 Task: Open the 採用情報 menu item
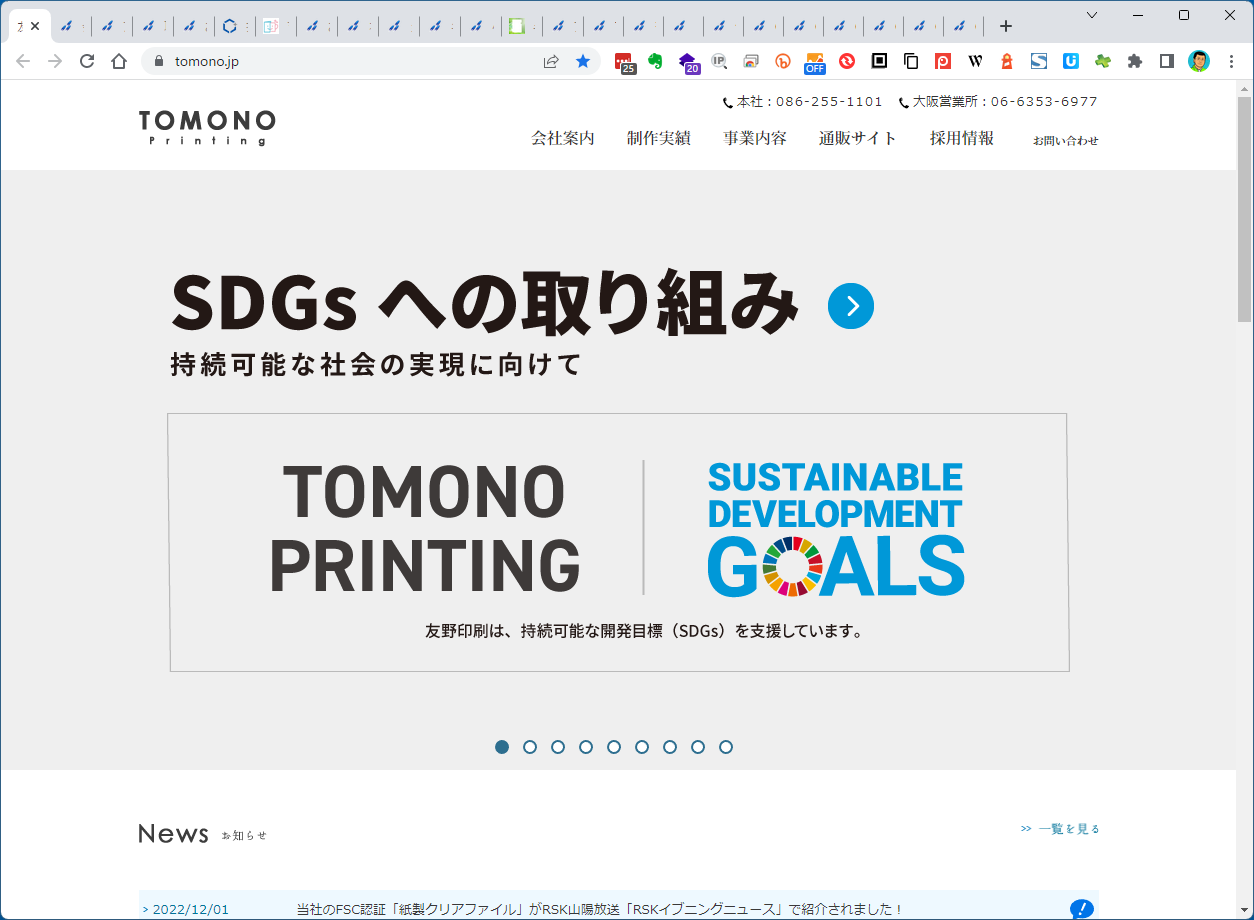[x=961, y=139]
